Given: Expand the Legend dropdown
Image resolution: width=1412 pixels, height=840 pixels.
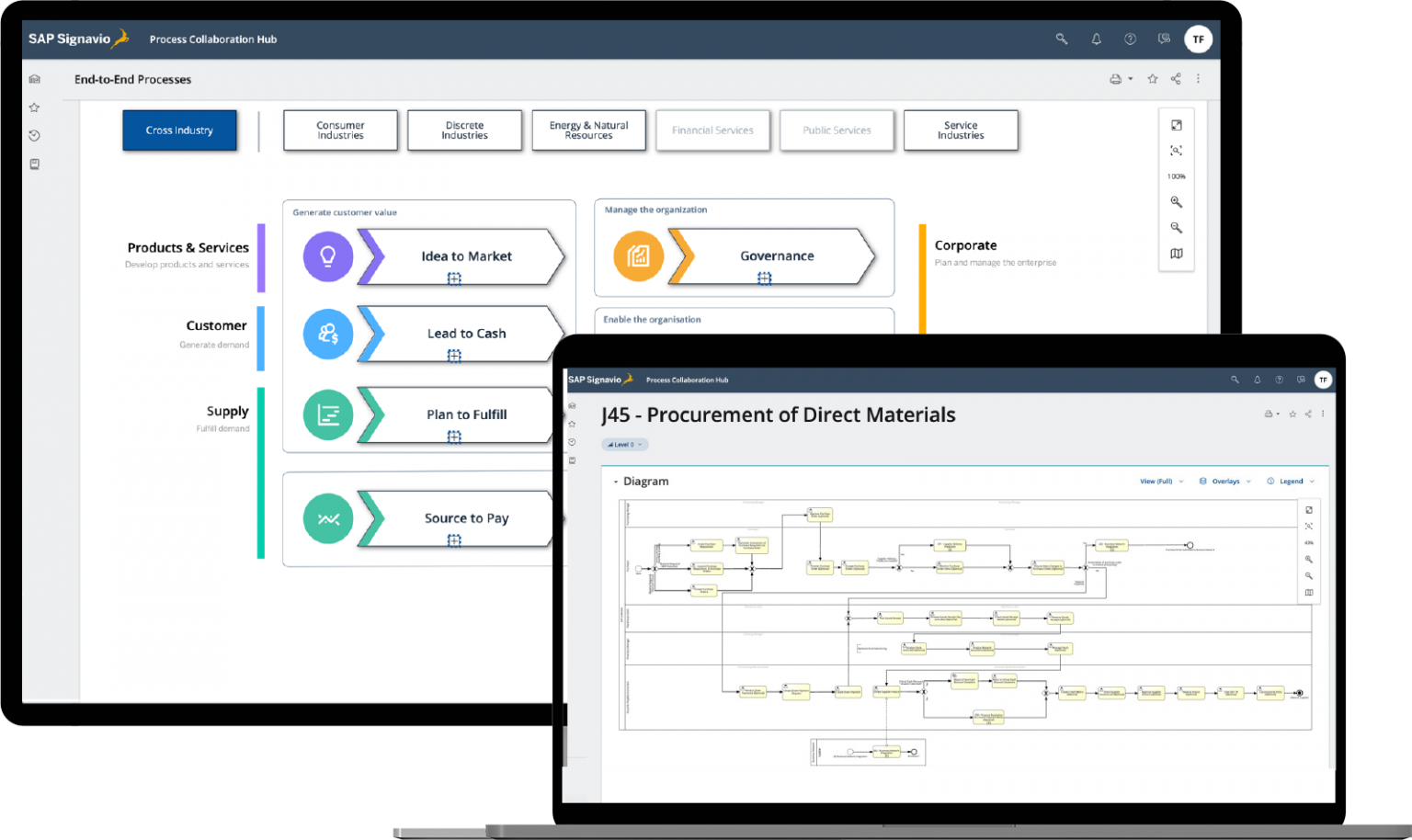Looking at the screenshot, I should coord(1290,481).
